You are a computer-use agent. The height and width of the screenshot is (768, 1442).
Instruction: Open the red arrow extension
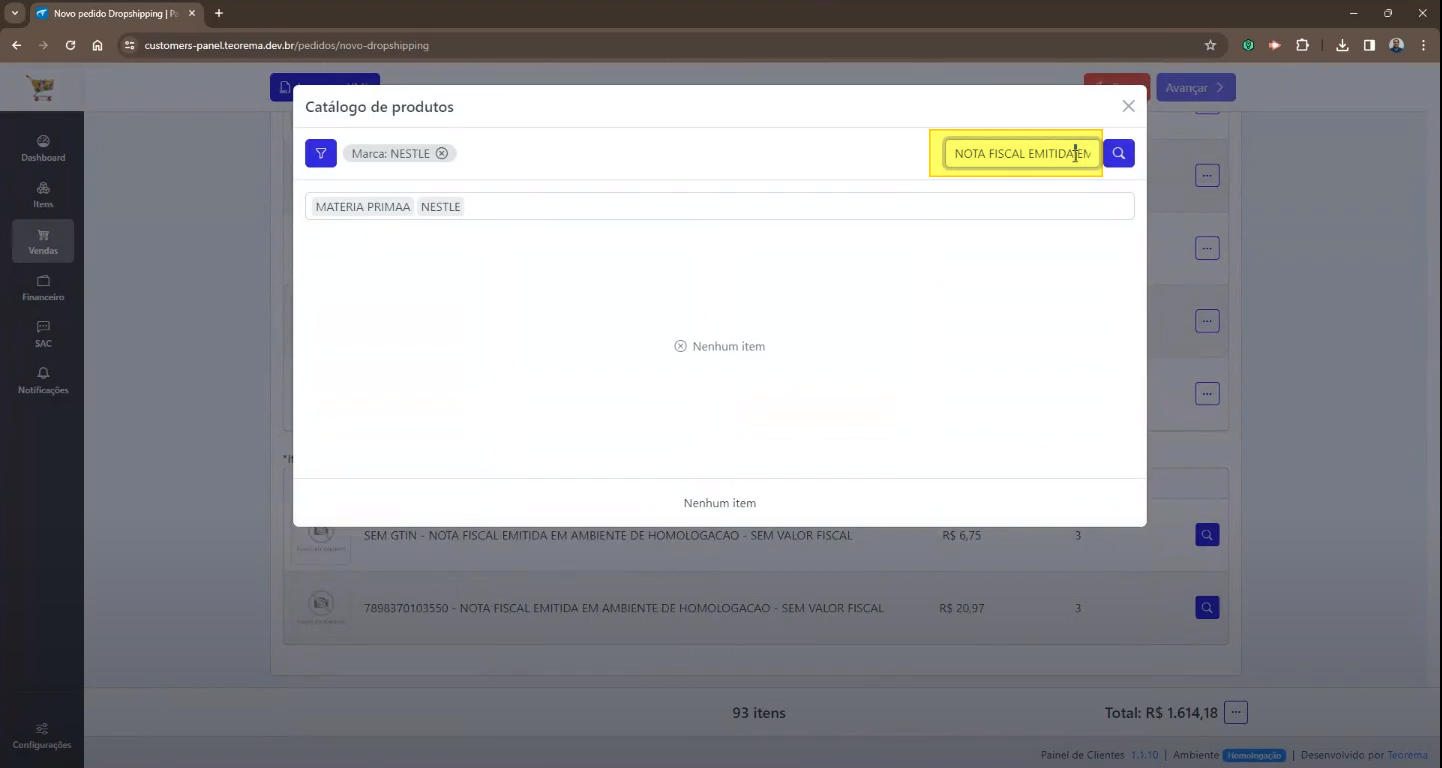pos(1275,45)
